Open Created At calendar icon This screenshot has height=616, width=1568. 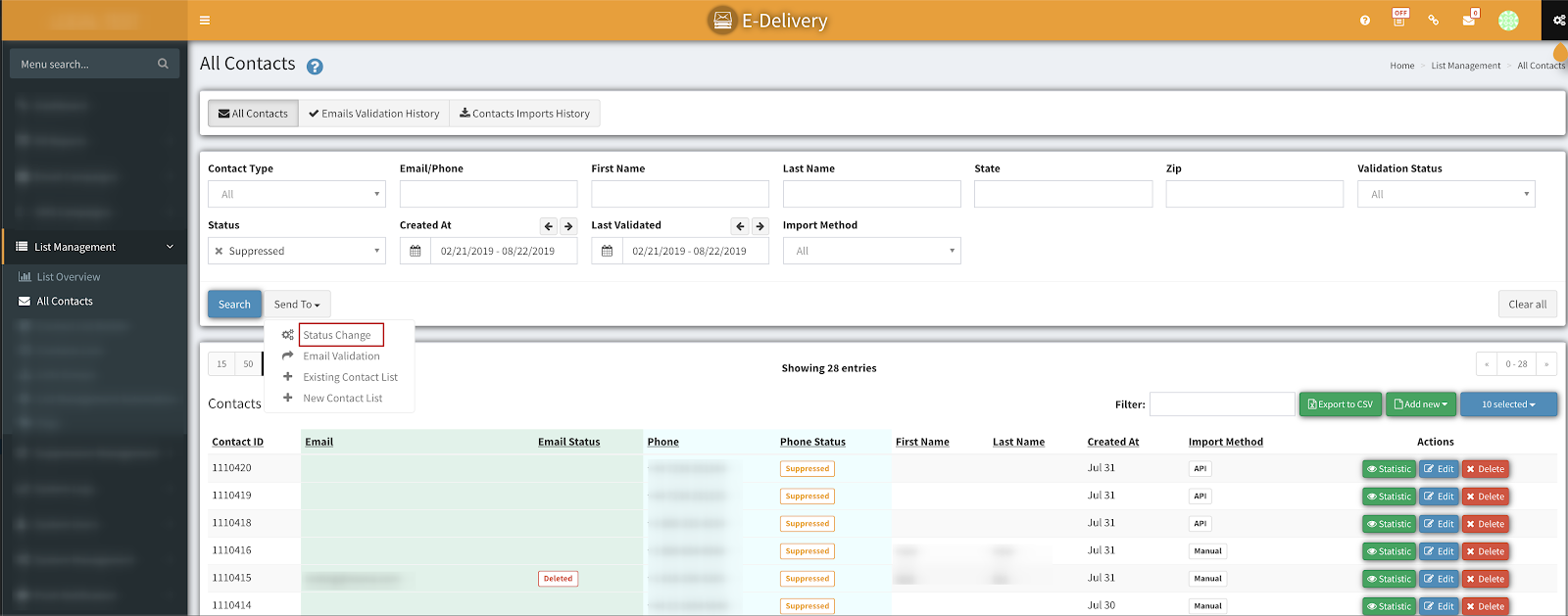click(x=415, y=251)
